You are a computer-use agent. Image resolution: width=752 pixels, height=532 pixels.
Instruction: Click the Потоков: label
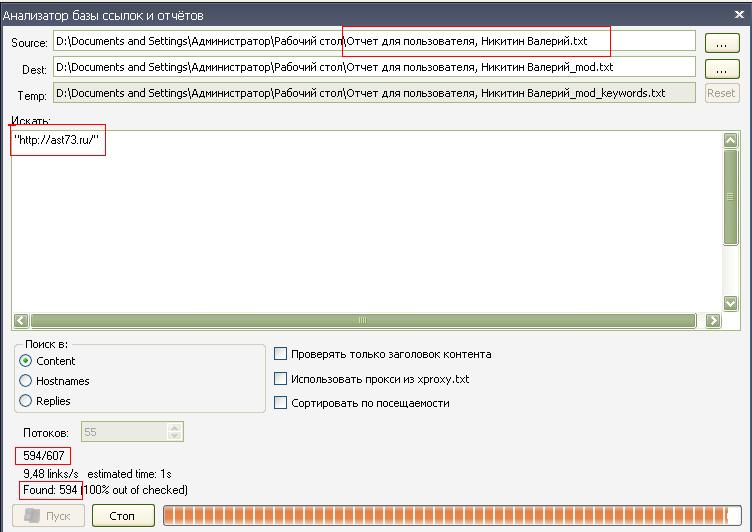pos(46,433)
